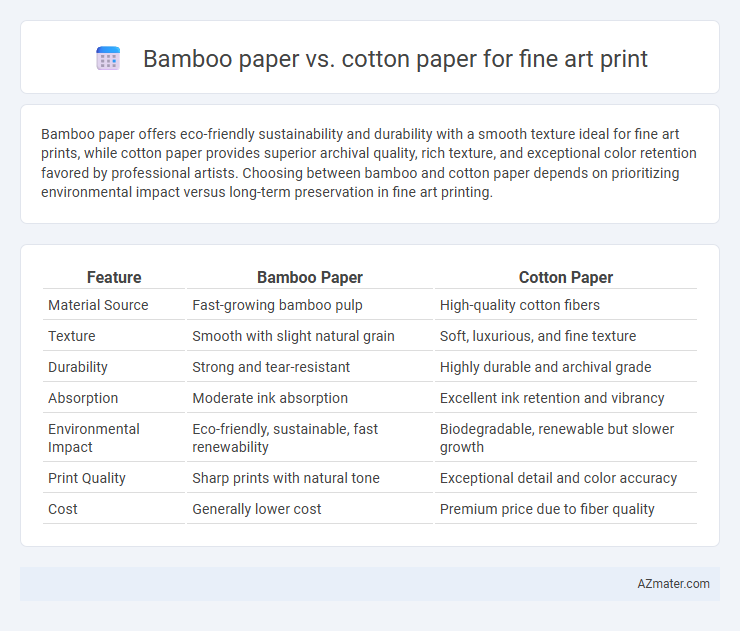740x631 pixels.
Task: Click the cell 'Strong and tear-resistant'
Action: (271, 367)
